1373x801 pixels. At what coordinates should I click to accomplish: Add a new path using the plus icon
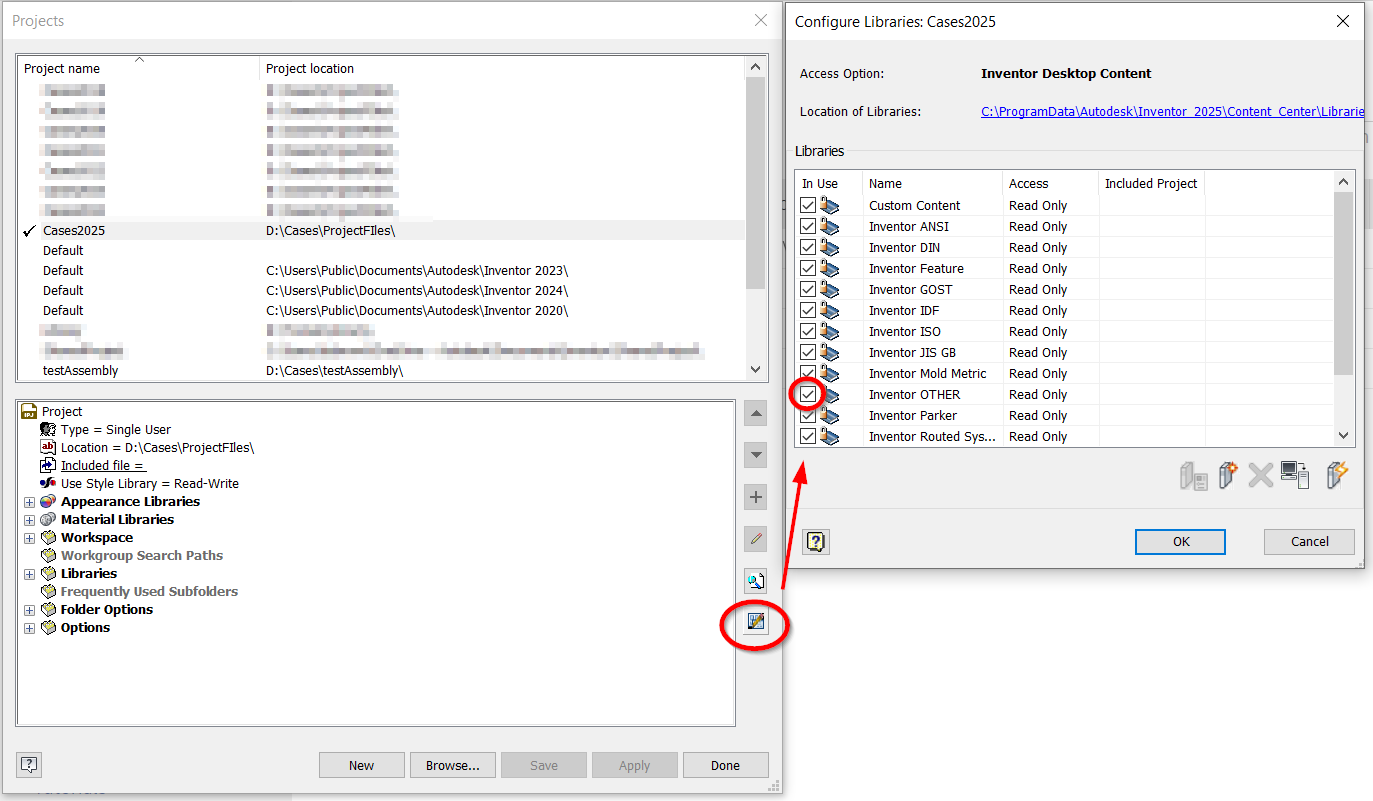coord(755,496)
